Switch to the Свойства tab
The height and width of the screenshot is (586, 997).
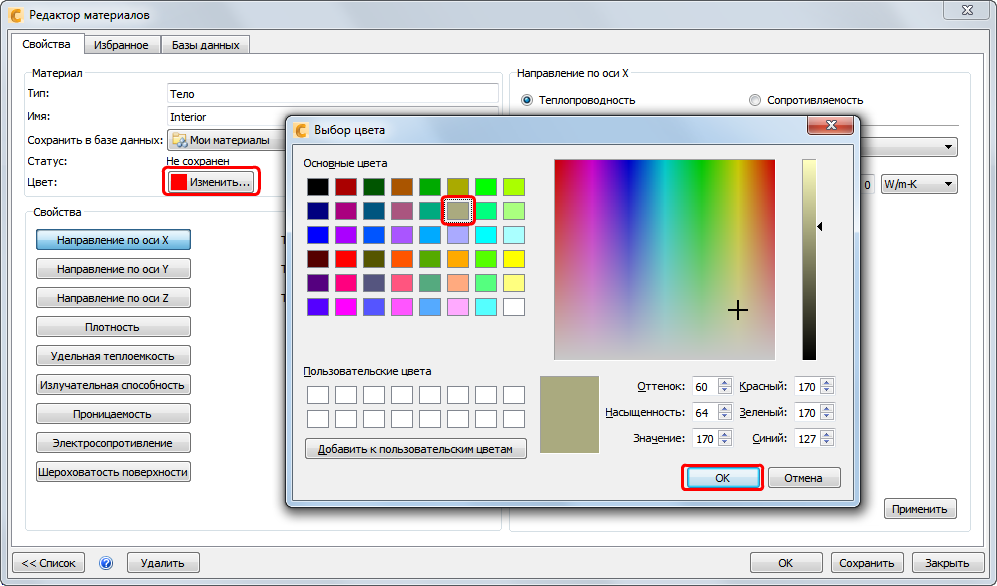46,44
